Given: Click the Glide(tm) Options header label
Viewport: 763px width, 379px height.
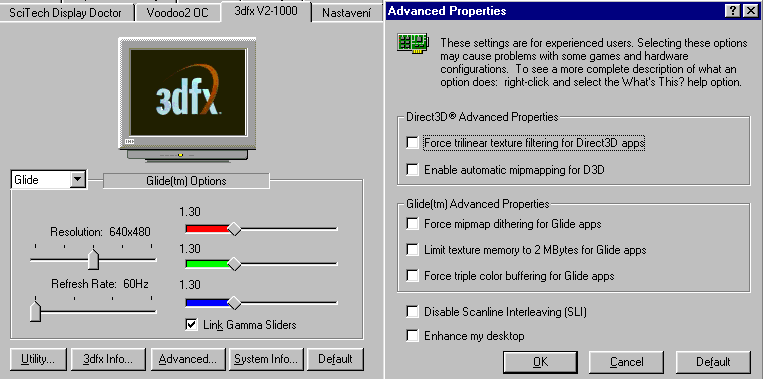Looking at the screenshot, I should tap(186, 181).
